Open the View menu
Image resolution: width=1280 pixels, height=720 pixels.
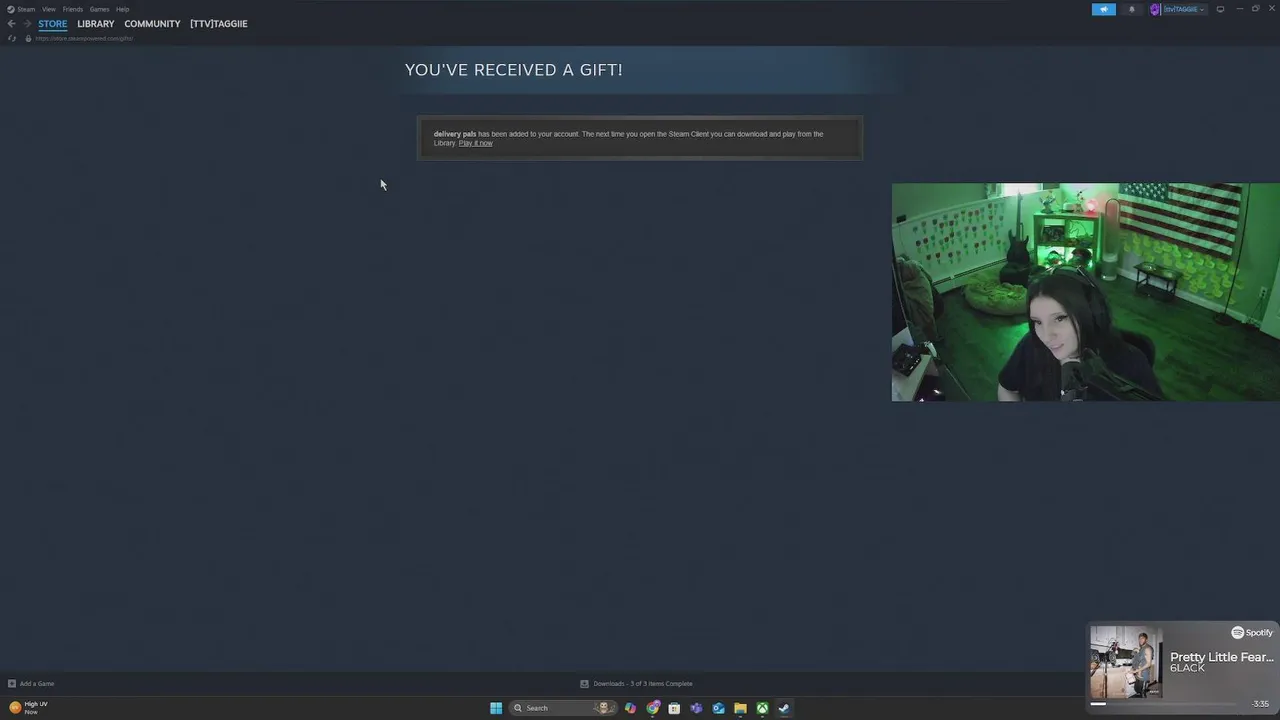[x=48, y=9]
